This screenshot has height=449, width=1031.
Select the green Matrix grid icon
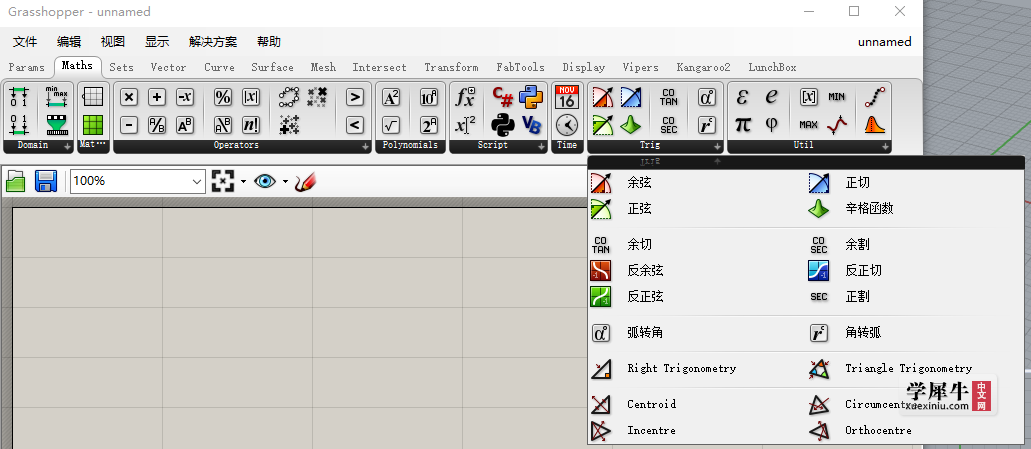[x=93, y=124]
